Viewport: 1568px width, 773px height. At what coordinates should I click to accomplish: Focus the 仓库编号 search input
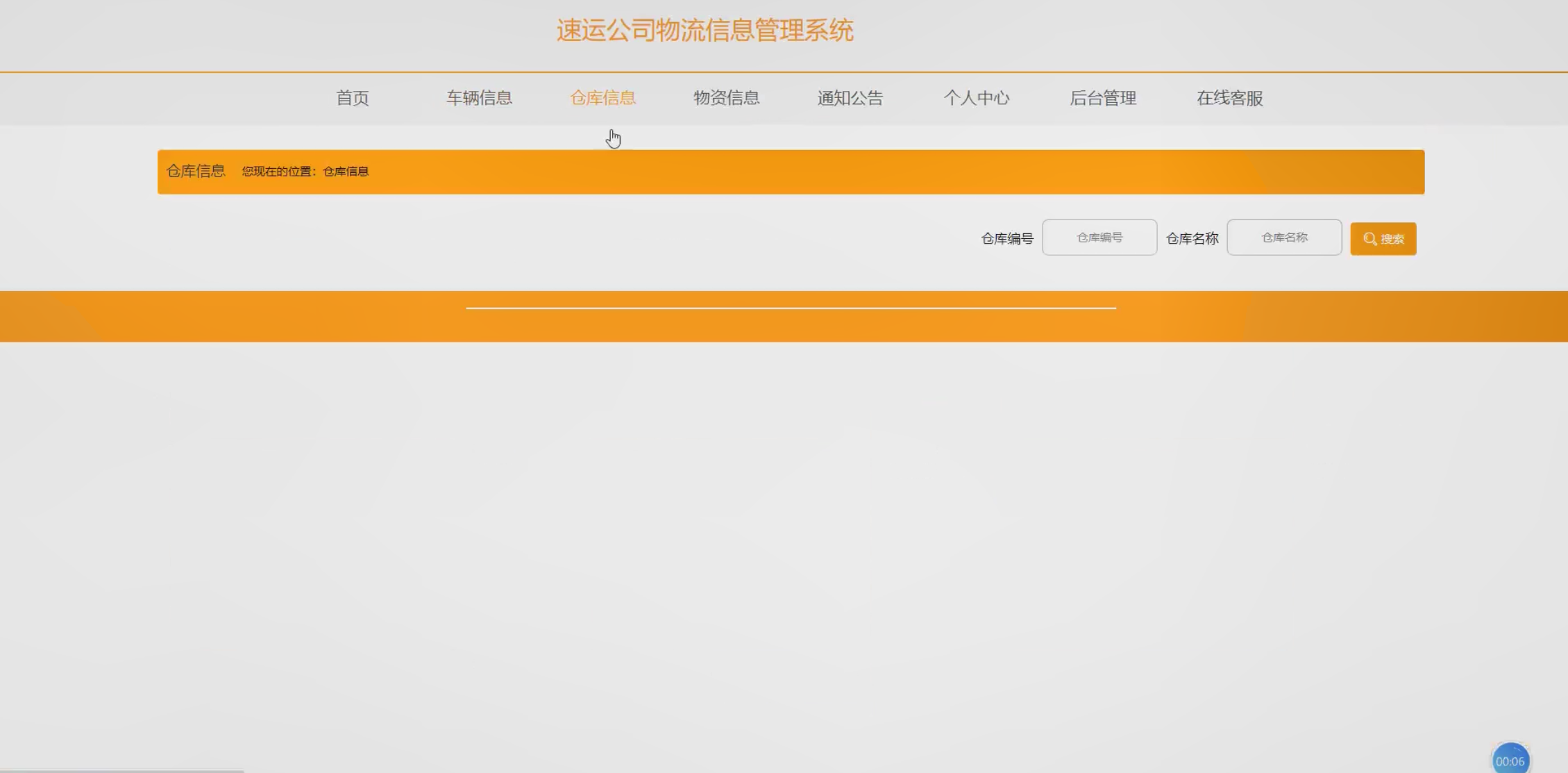1099,238
